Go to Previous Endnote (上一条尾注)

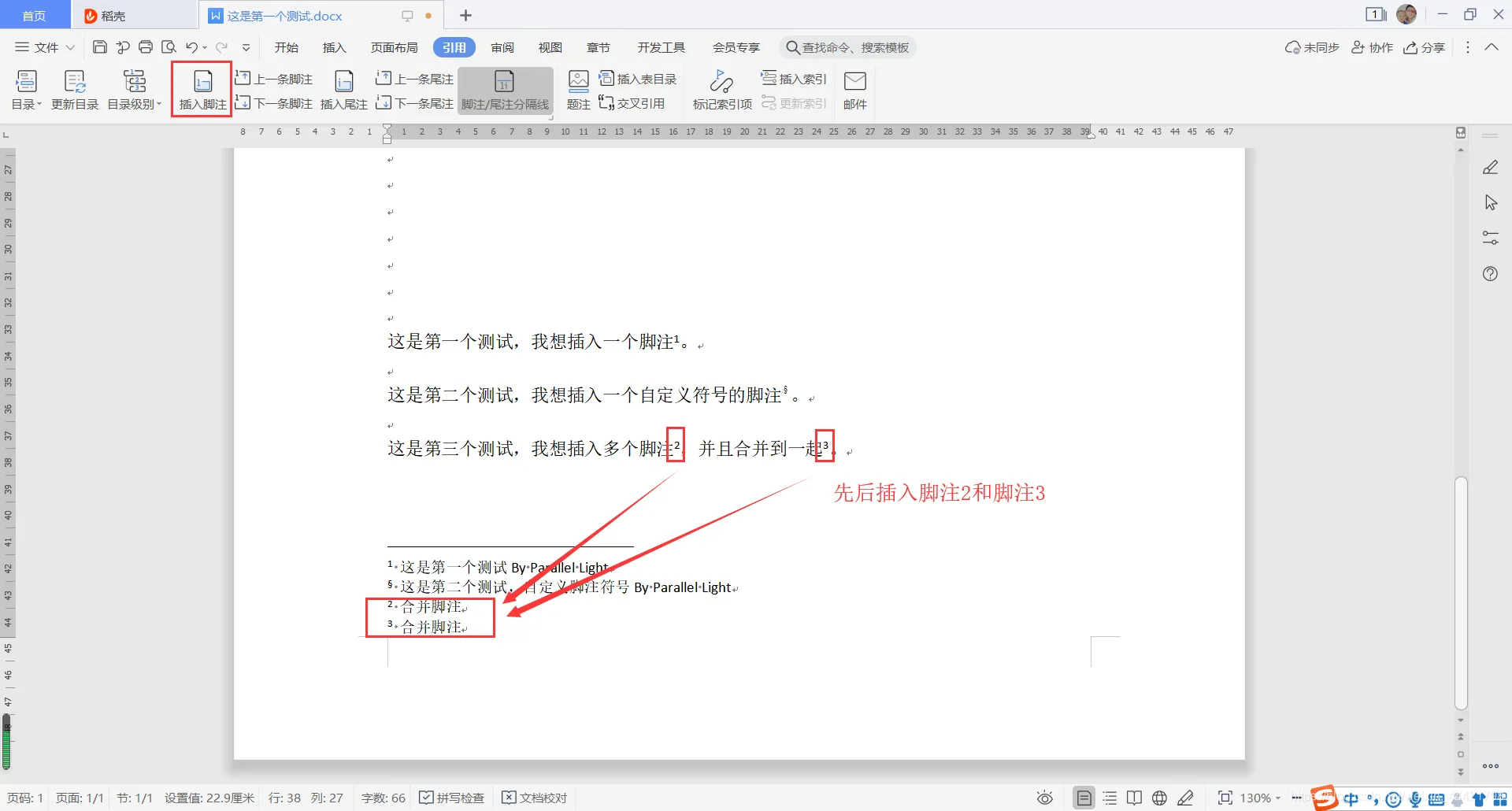(x=414, y=79)
